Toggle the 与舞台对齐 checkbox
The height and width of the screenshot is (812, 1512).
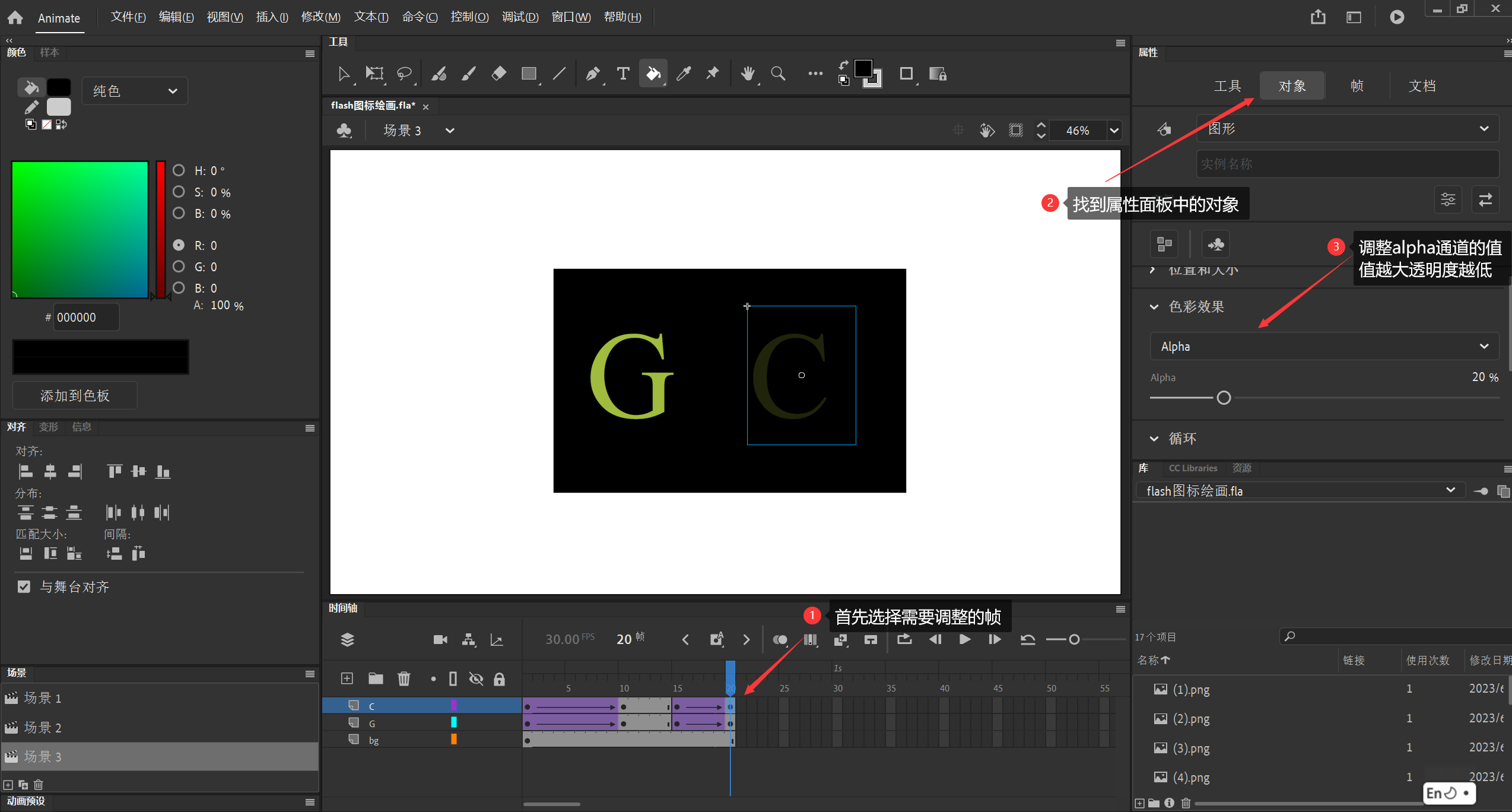pos(24,587)
